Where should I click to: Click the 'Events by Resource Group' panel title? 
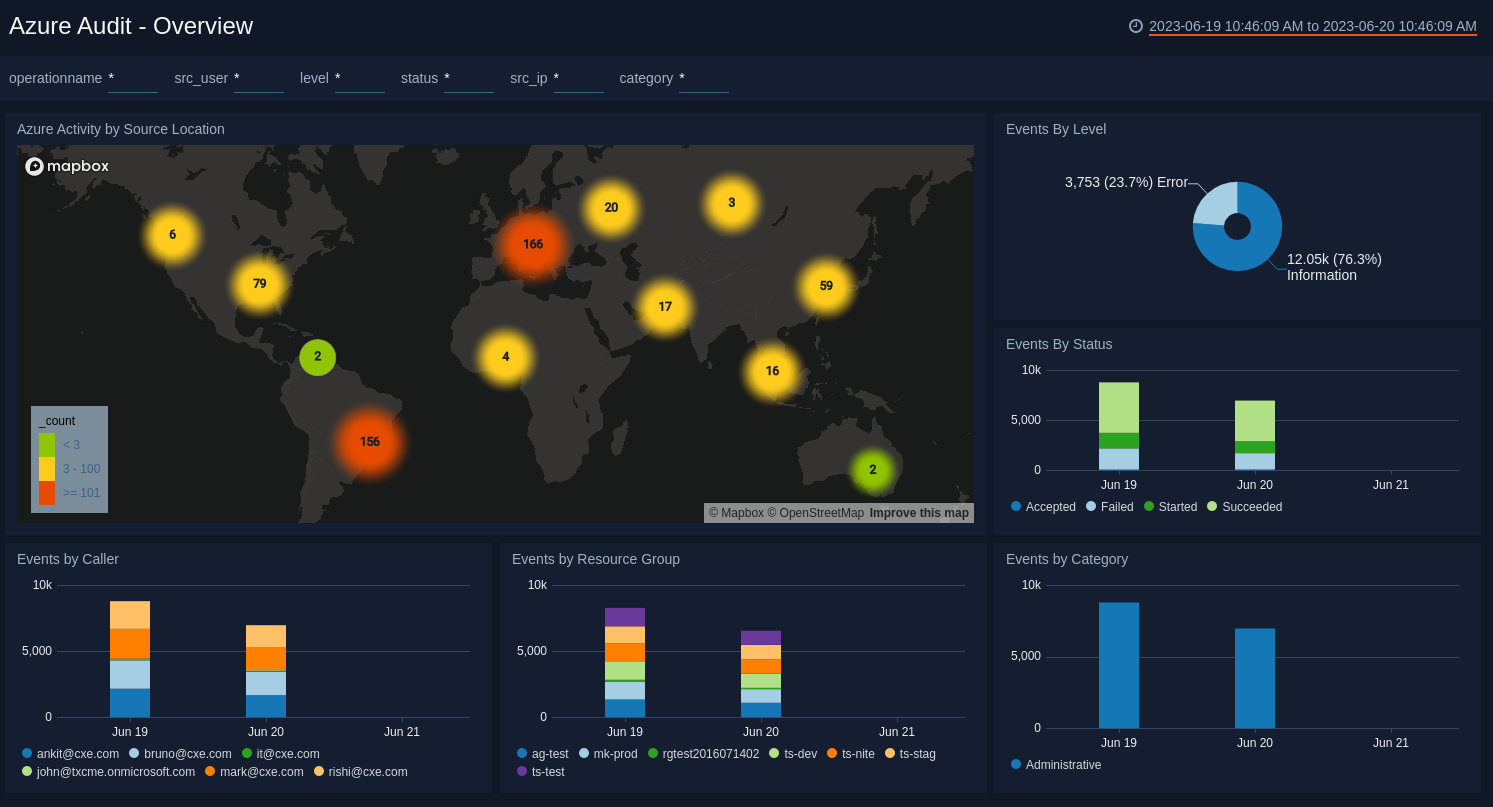coord(596,559)
